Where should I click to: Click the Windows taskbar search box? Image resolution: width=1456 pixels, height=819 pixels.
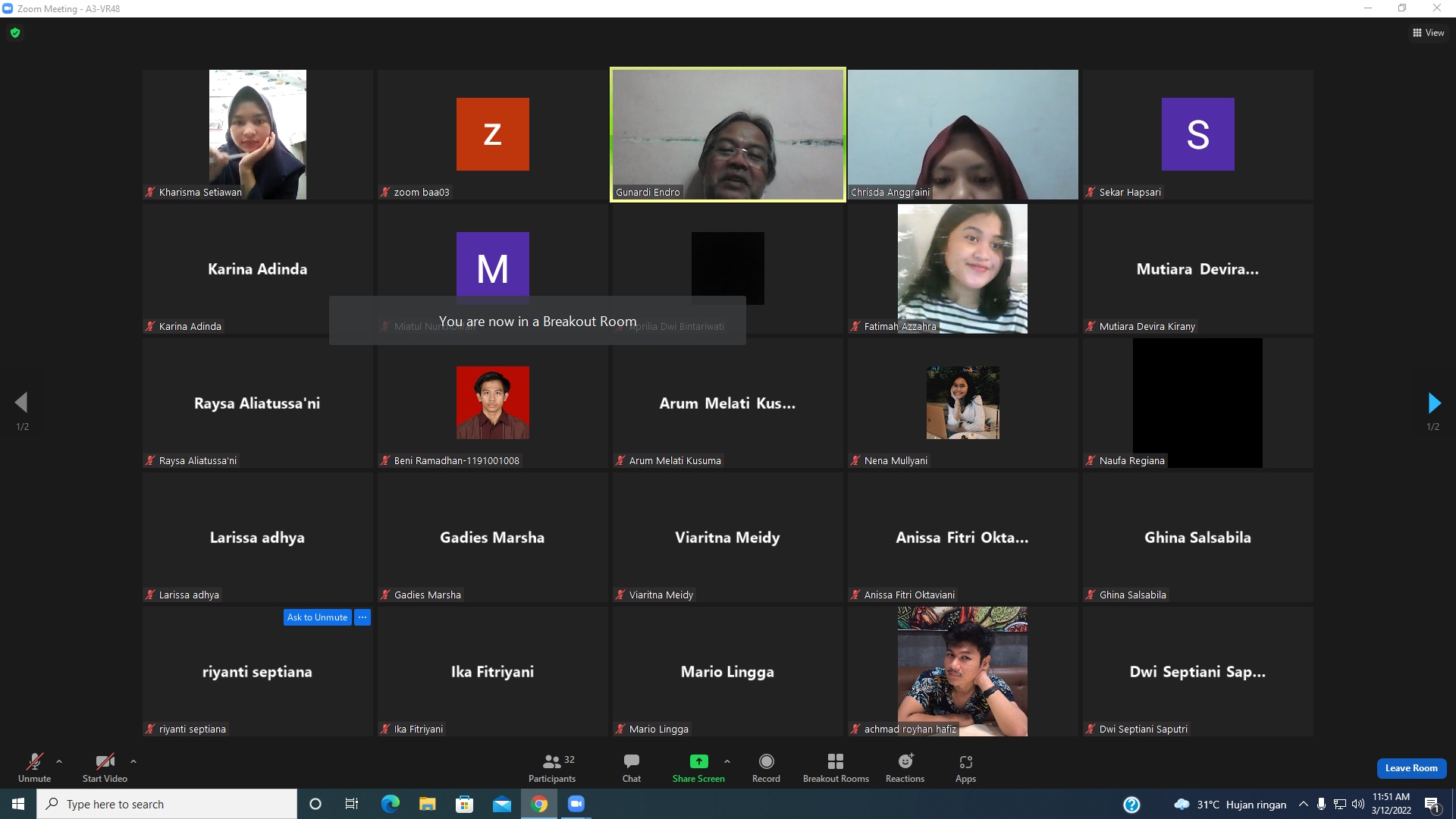(167, 804)
